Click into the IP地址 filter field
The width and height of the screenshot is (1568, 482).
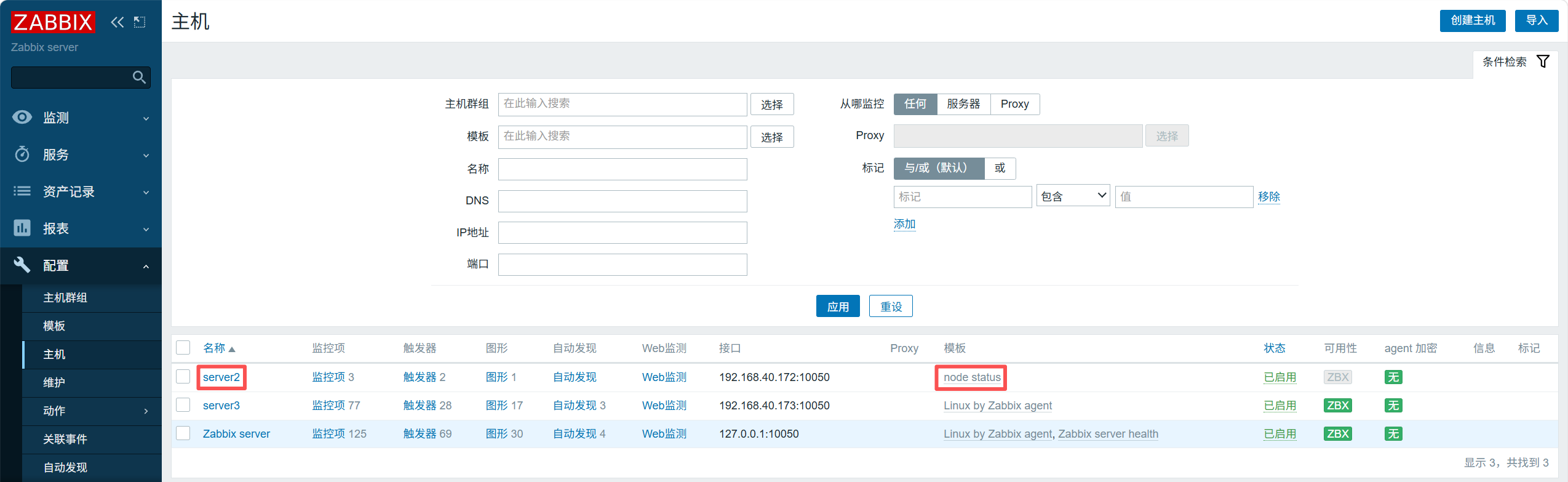[x=623, y=233]
